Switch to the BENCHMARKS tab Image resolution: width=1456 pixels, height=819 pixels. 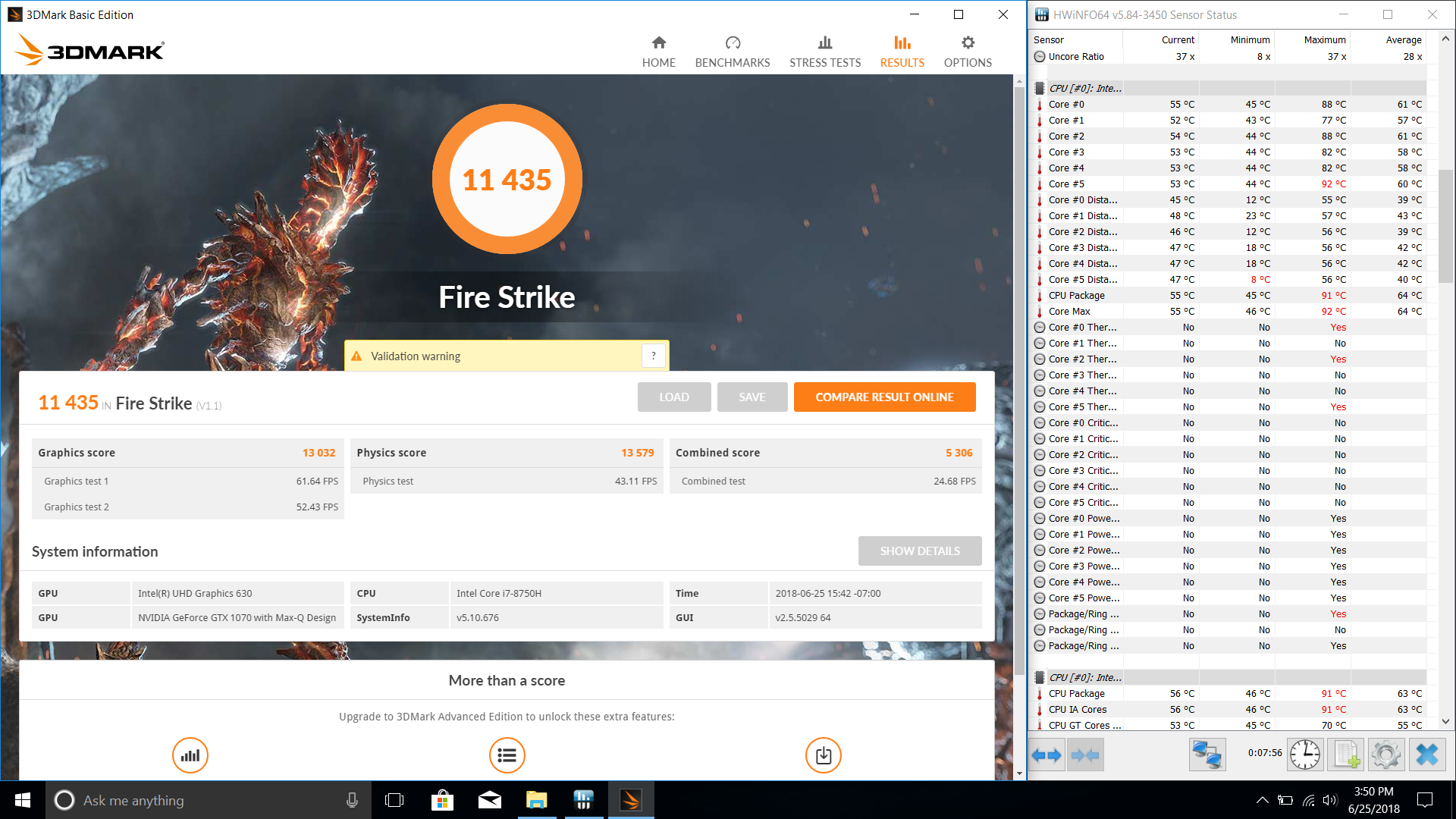click(732, 52)
